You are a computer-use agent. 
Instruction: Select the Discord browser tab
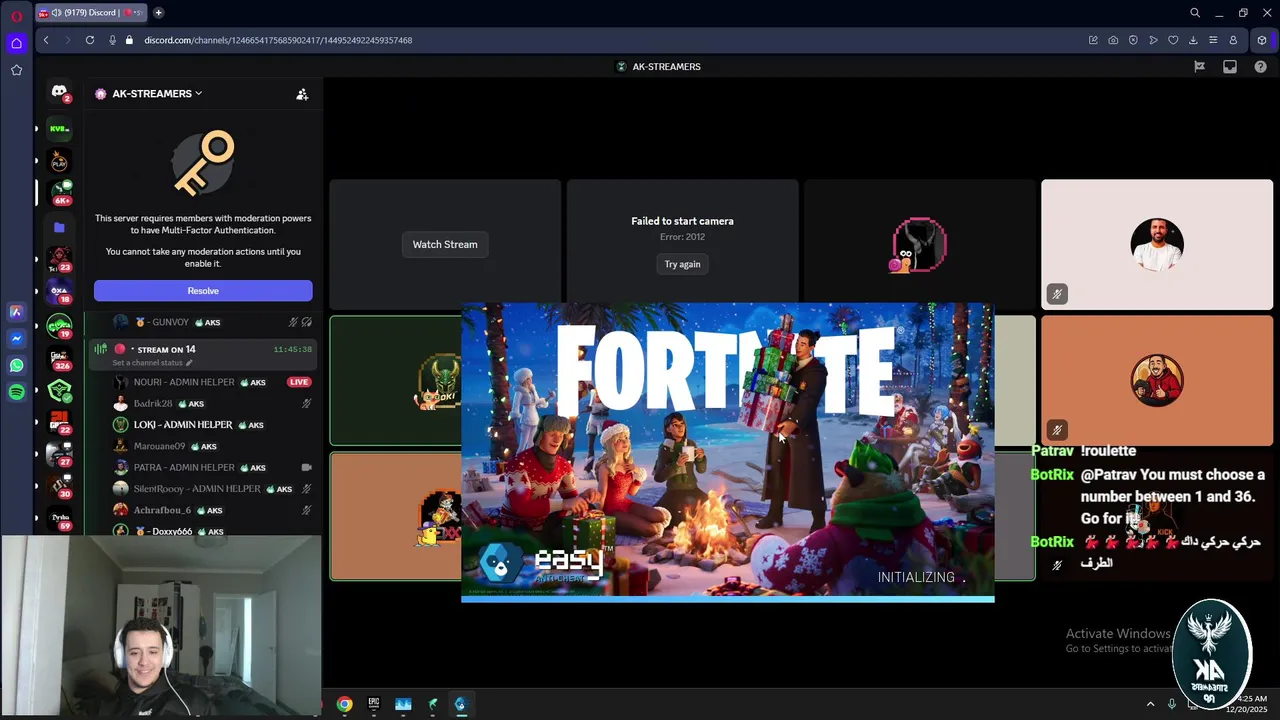[x=92, y=13]
